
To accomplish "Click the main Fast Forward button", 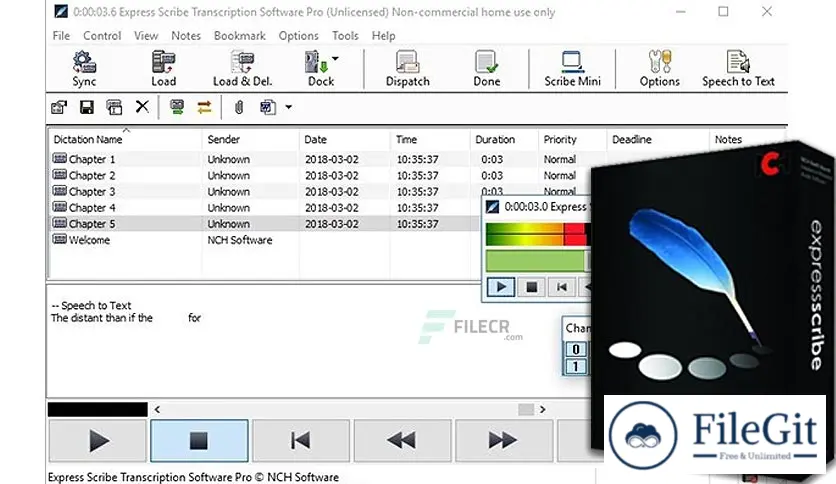I will click(503, 440).
